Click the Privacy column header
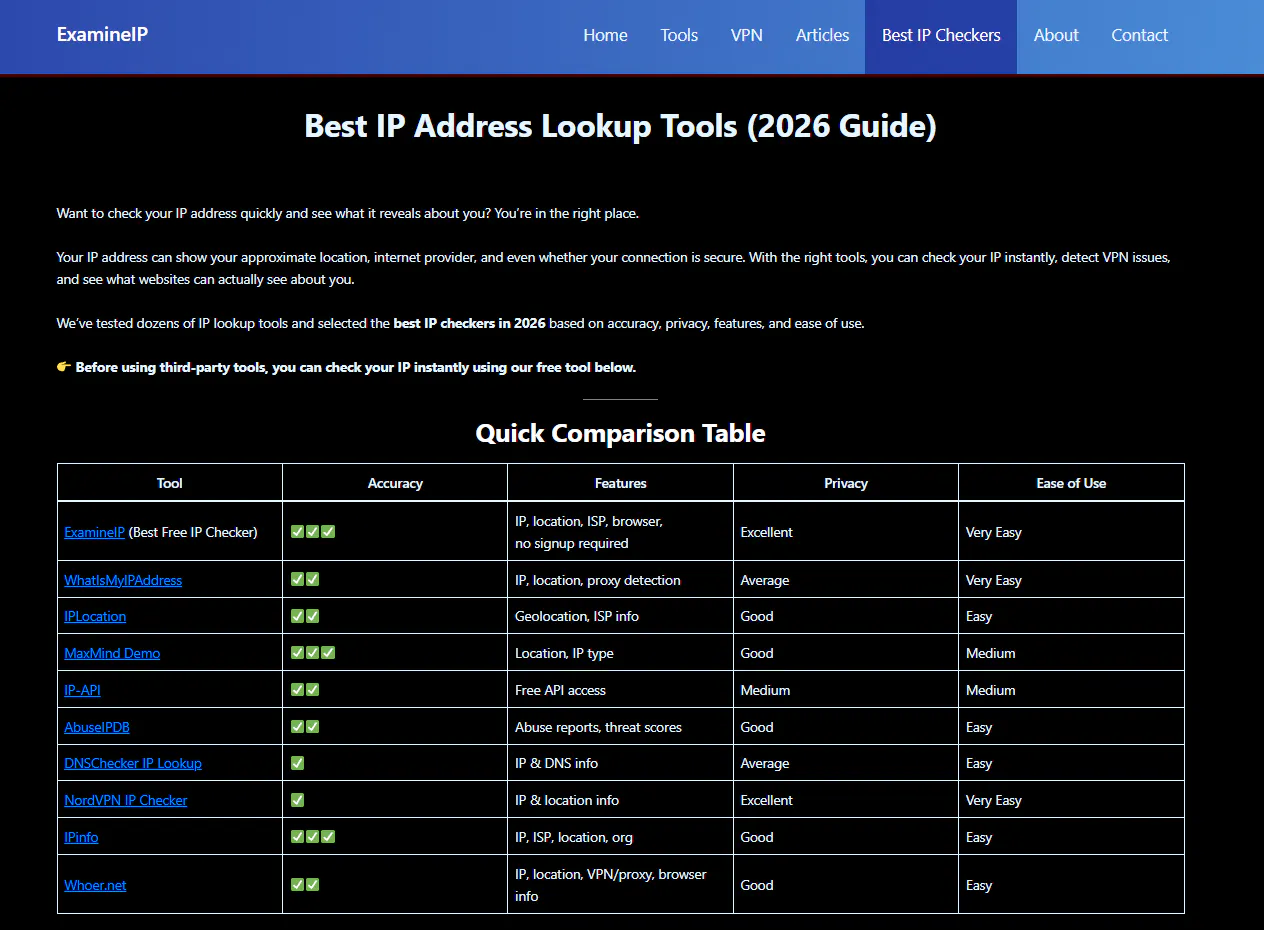1264x930 pixels. (x=846, y=483)
